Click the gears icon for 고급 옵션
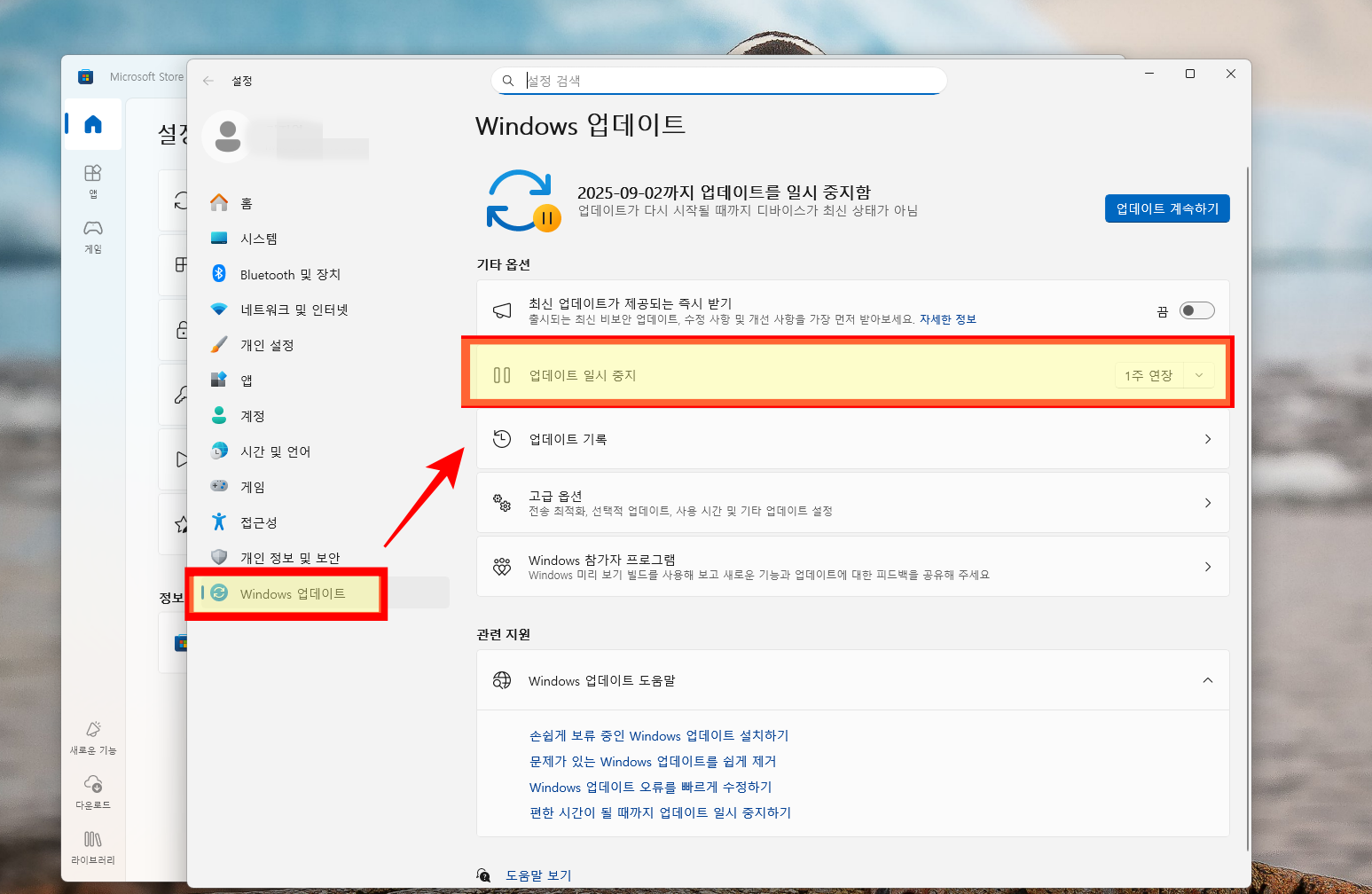This screenshot has width=1372, height=894. pos(502,503)
